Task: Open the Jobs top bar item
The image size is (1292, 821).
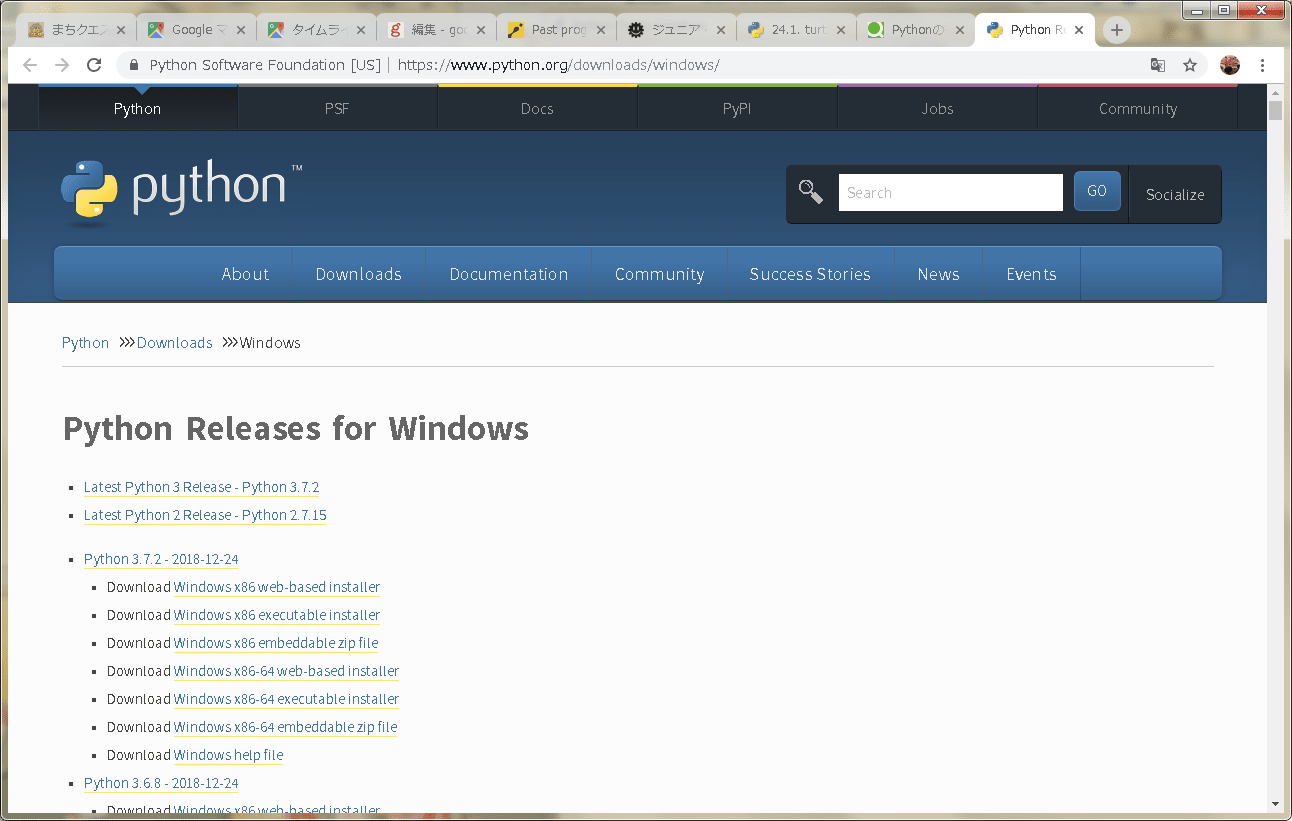Action: click(x=937, y=108)
